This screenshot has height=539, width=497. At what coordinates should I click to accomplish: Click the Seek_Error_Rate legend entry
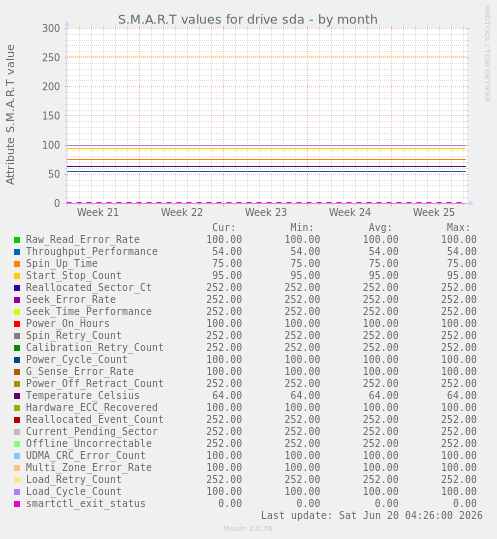click(71, 299)
